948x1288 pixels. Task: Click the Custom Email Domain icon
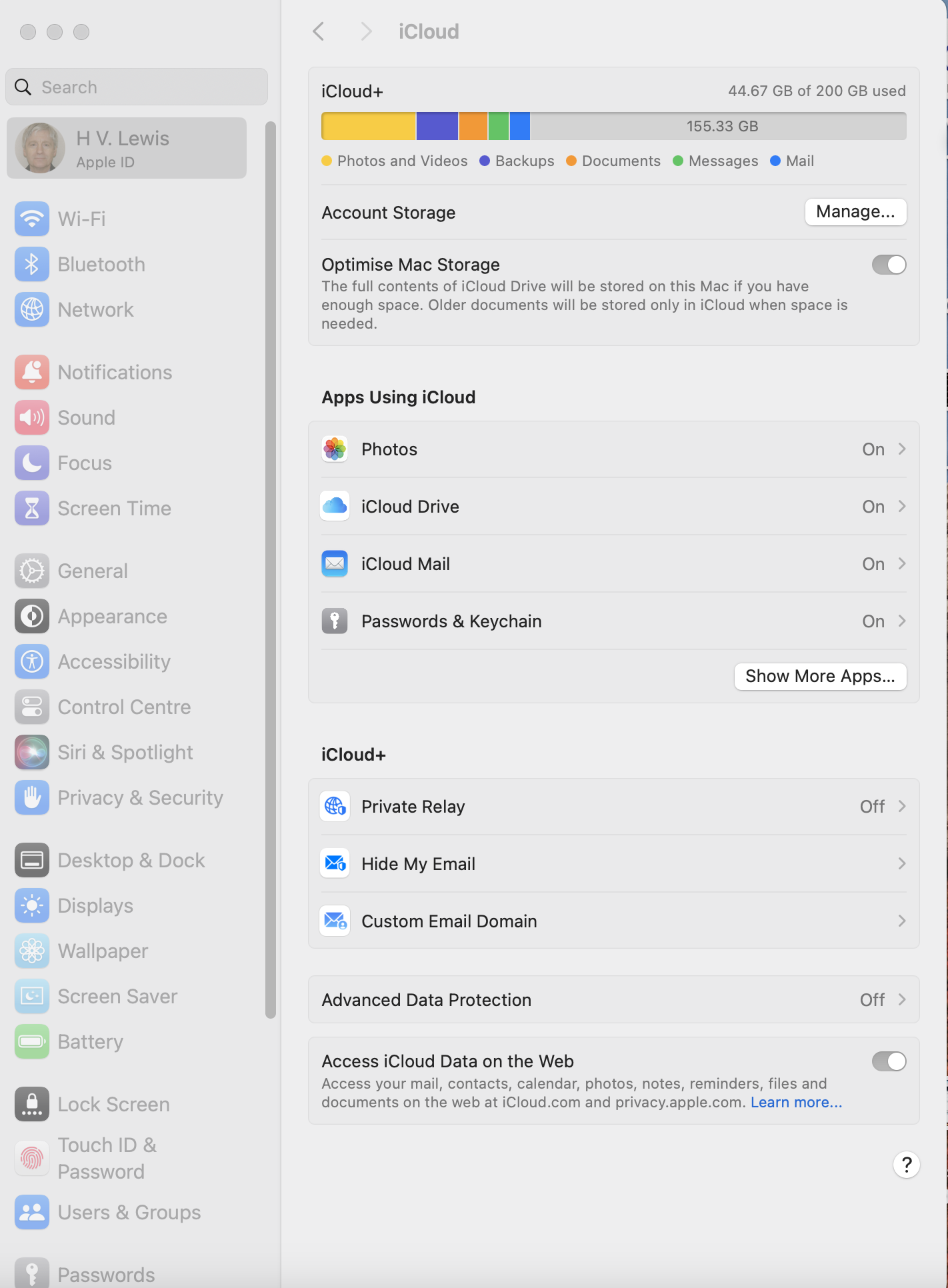click(335, 921)
